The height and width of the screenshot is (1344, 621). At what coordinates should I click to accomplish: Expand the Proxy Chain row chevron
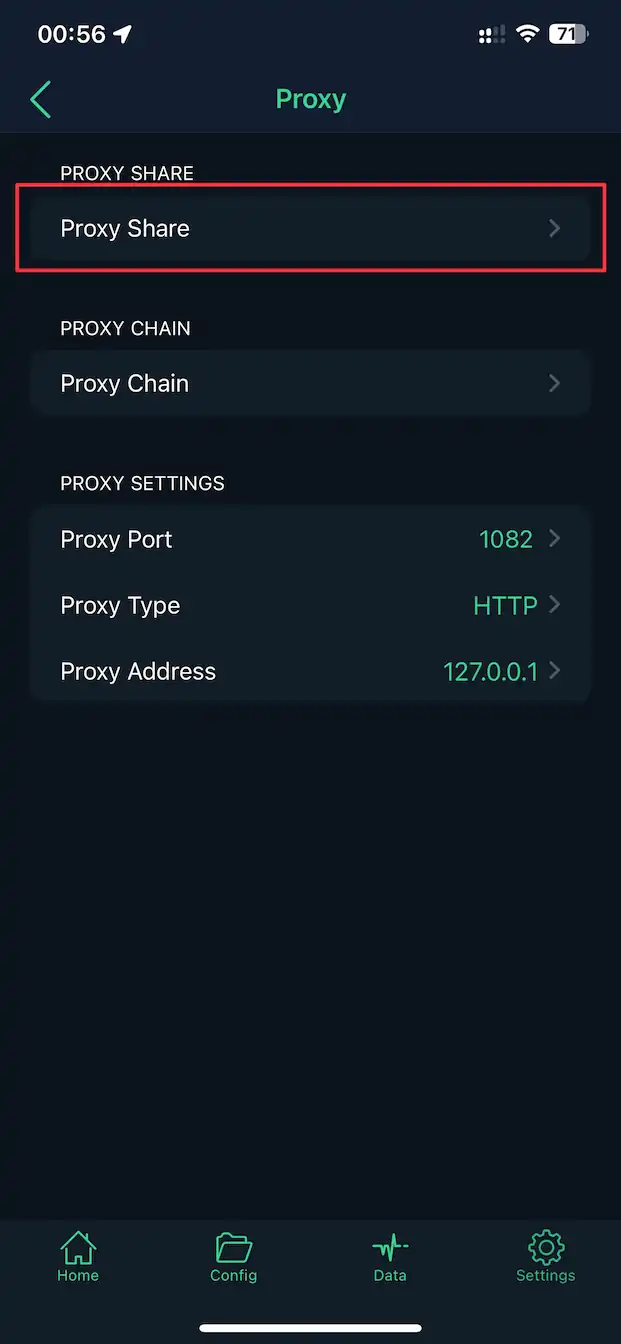coord(555,384)
